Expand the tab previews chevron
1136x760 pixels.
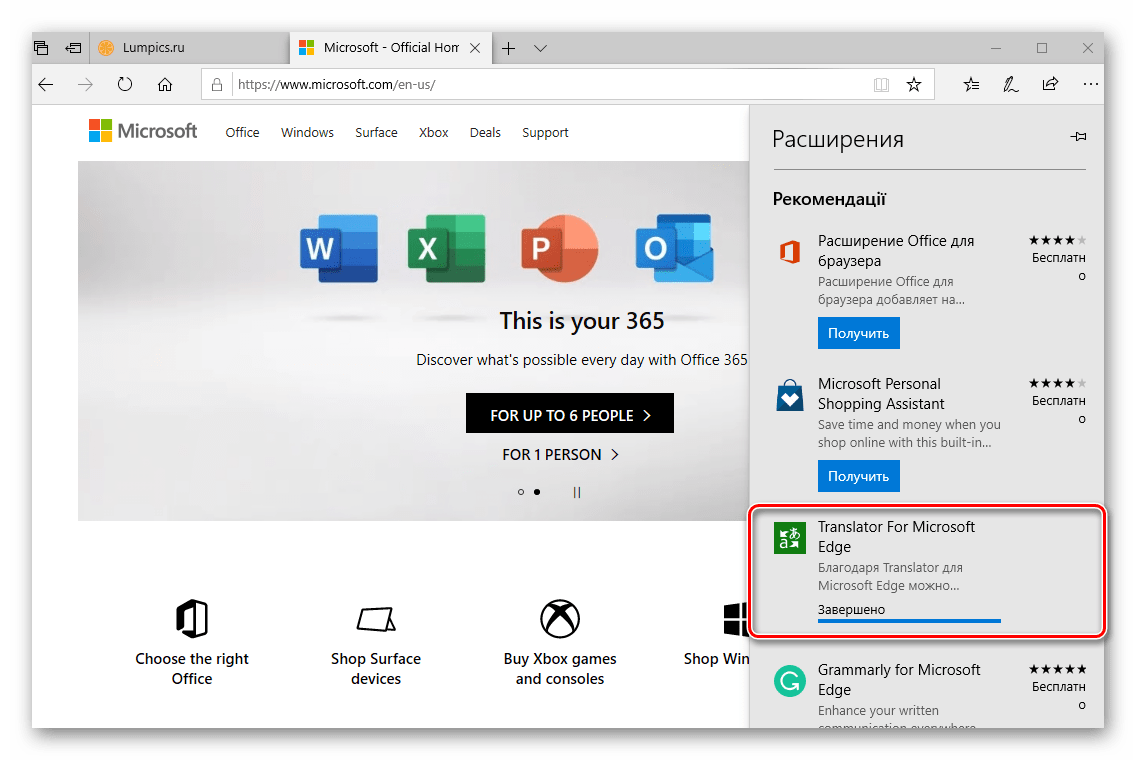pyautogui.click(x=540, y=48)
